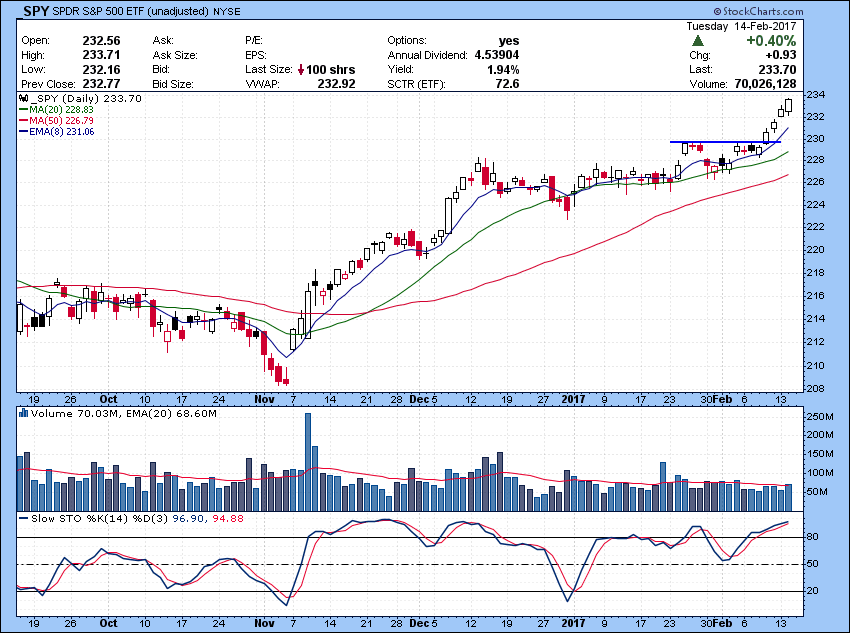Click the Prev Close value 232.77
Image resolution: width=850 pixels, height=633 pixels.
[x=101, y=84]
